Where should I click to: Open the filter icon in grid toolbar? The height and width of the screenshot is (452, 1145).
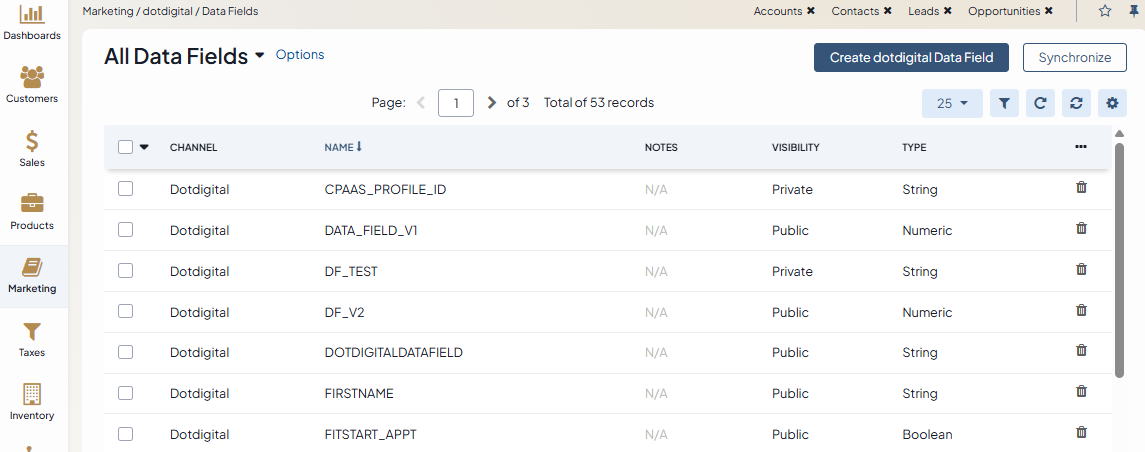pyautogui.click(x=1004, y=103)
